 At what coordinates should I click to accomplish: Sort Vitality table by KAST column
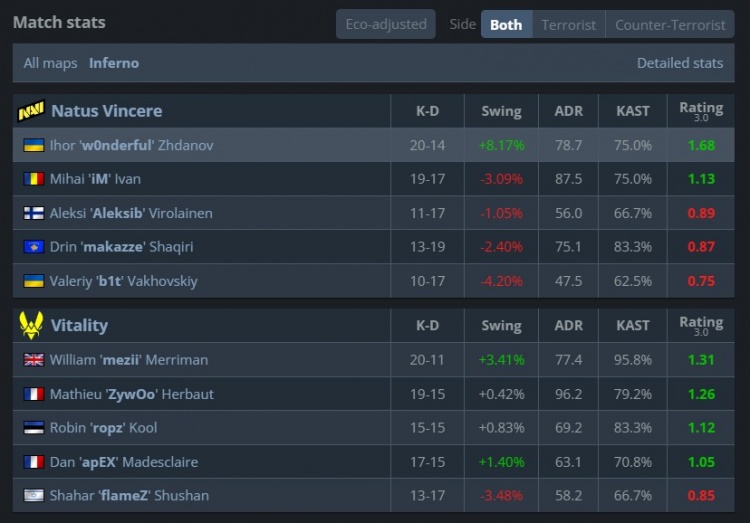(633, 325)
